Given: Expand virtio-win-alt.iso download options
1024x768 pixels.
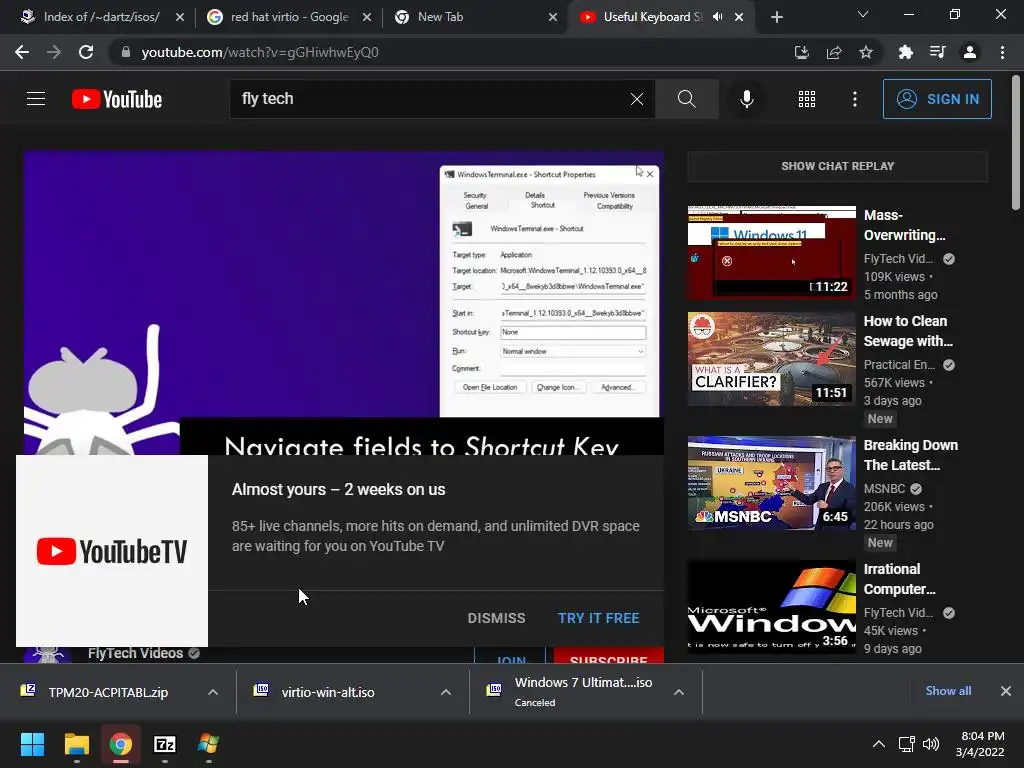Looking at the screenshot, I should pos(446,692).
